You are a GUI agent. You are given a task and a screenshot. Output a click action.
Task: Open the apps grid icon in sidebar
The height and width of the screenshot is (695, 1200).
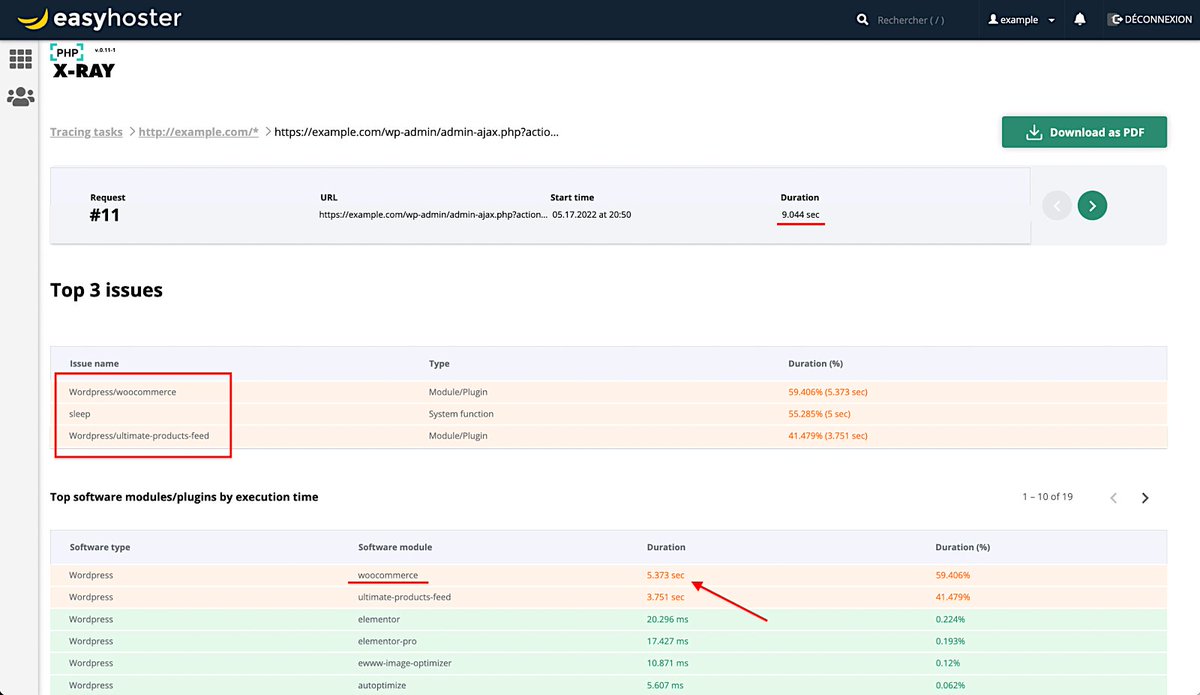pos(20,60)
